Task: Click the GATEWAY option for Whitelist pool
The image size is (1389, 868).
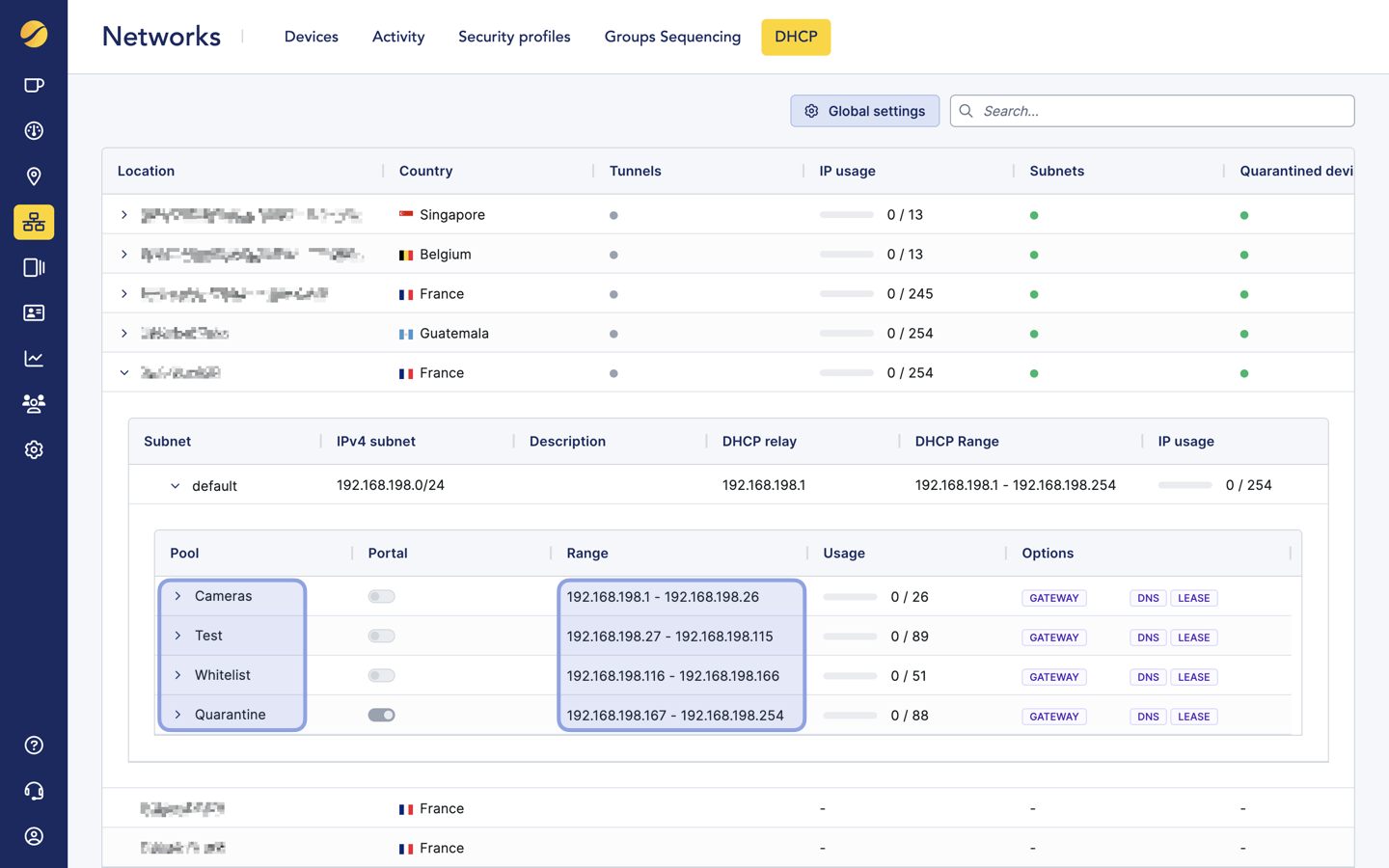Action: [1054, 676]
